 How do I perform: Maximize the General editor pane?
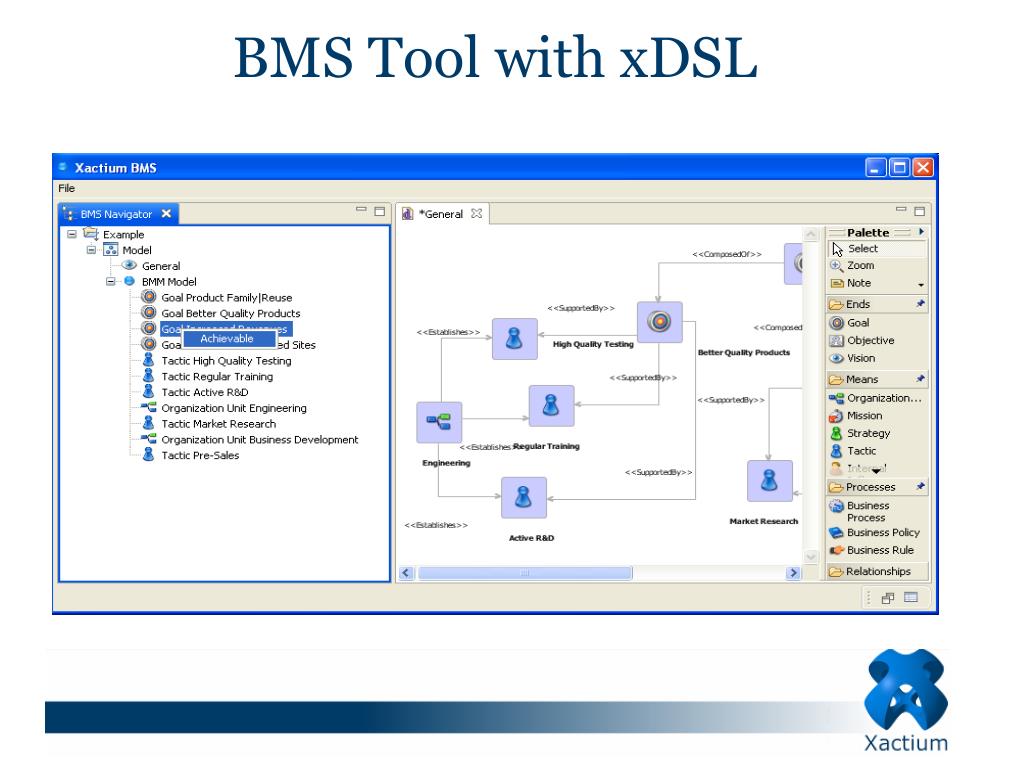pyautogui.click(x=920, y=211)
